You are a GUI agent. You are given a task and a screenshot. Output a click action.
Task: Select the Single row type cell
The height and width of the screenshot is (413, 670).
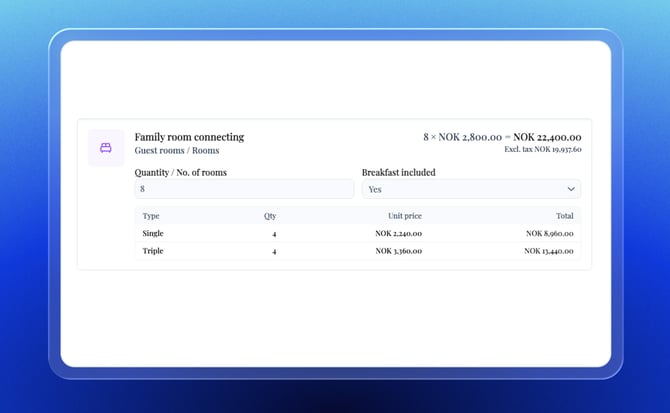coord(153,234)
